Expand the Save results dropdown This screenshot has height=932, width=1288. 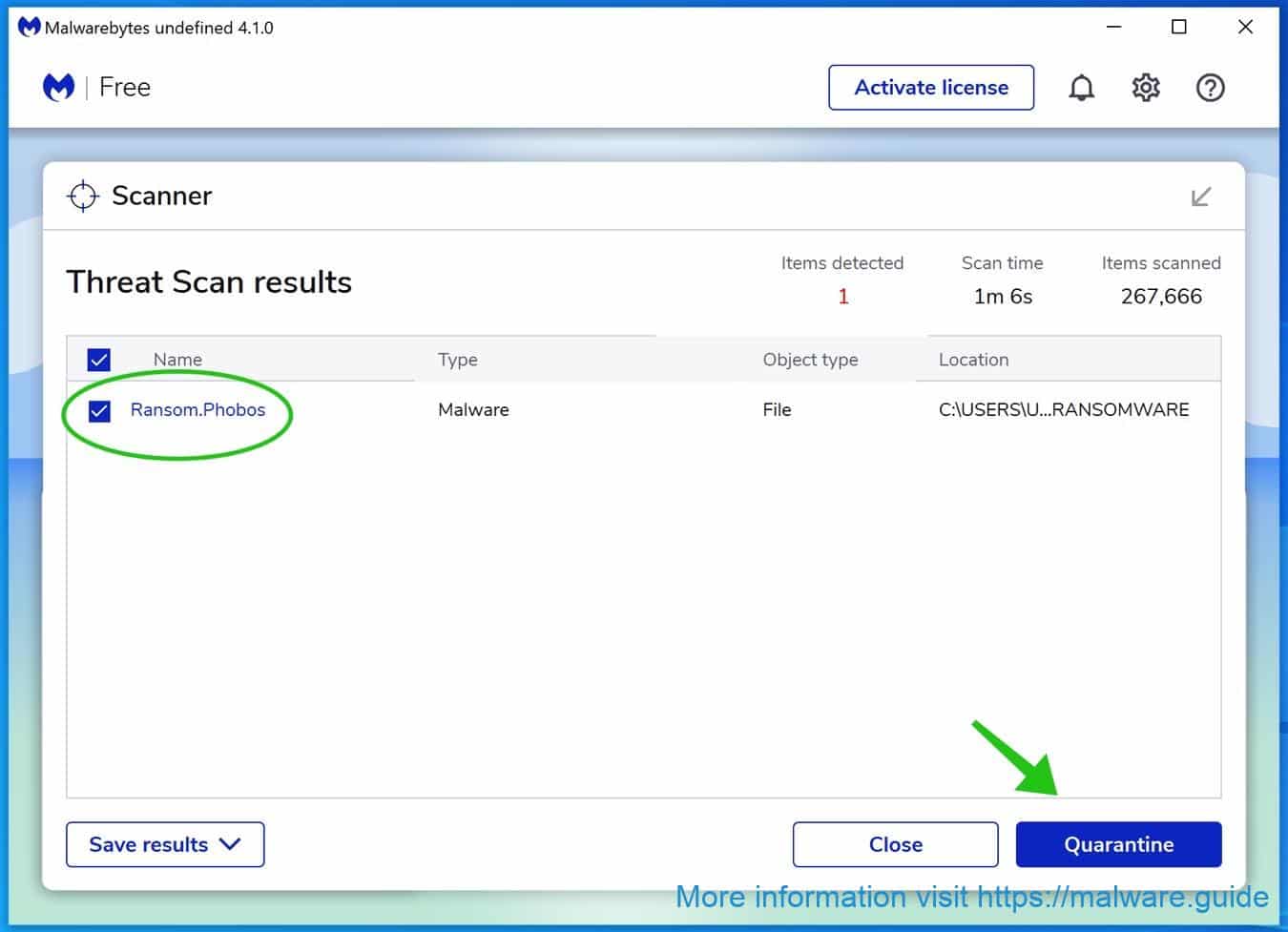(x=165, y=844)
